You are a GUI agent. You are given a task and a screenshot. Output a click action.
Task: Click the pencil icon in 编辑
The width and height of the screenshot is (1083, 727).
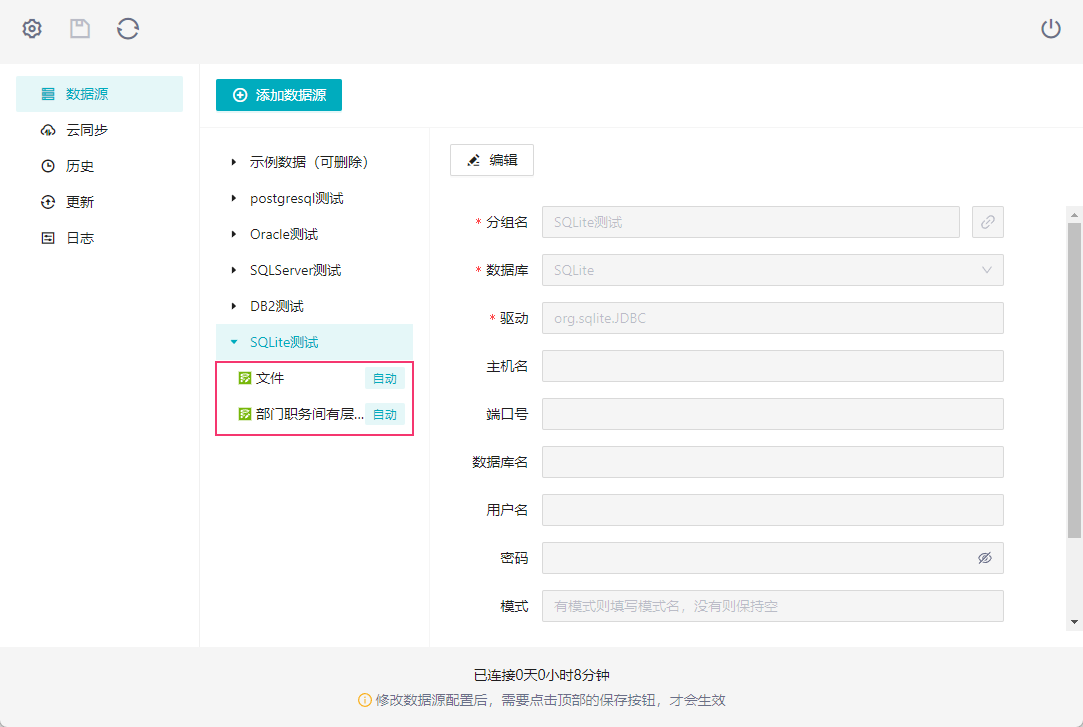tap(474, 160)
